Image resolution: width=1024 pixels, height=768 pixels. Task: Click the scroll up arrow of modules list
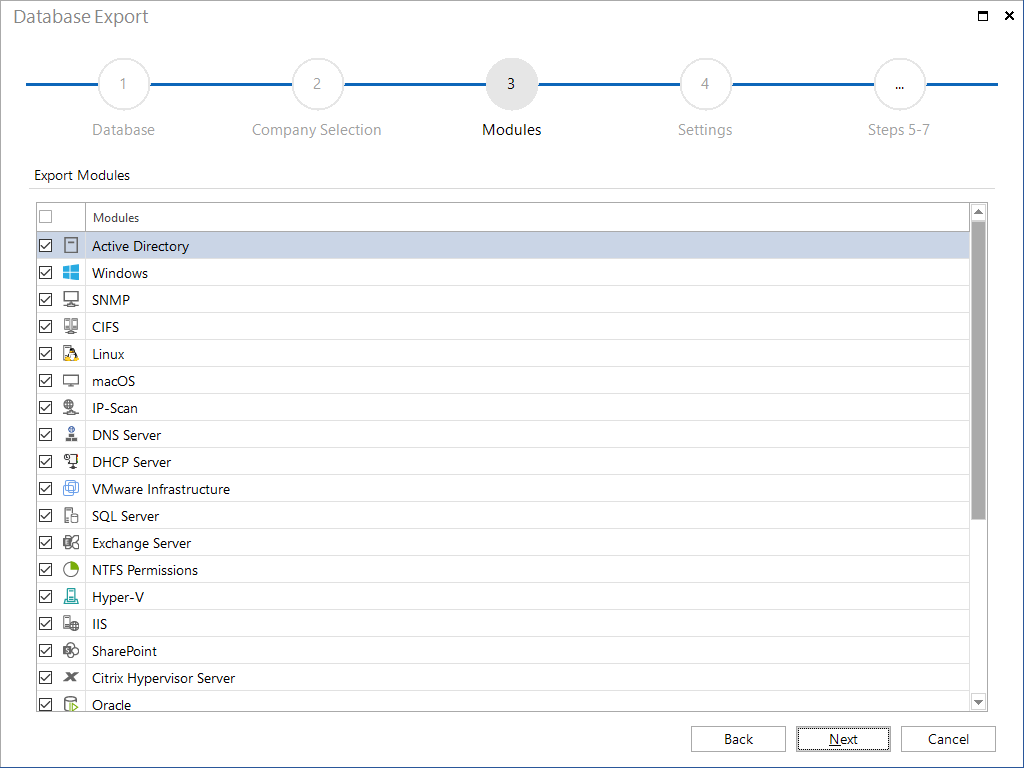[x=978, y=212]
